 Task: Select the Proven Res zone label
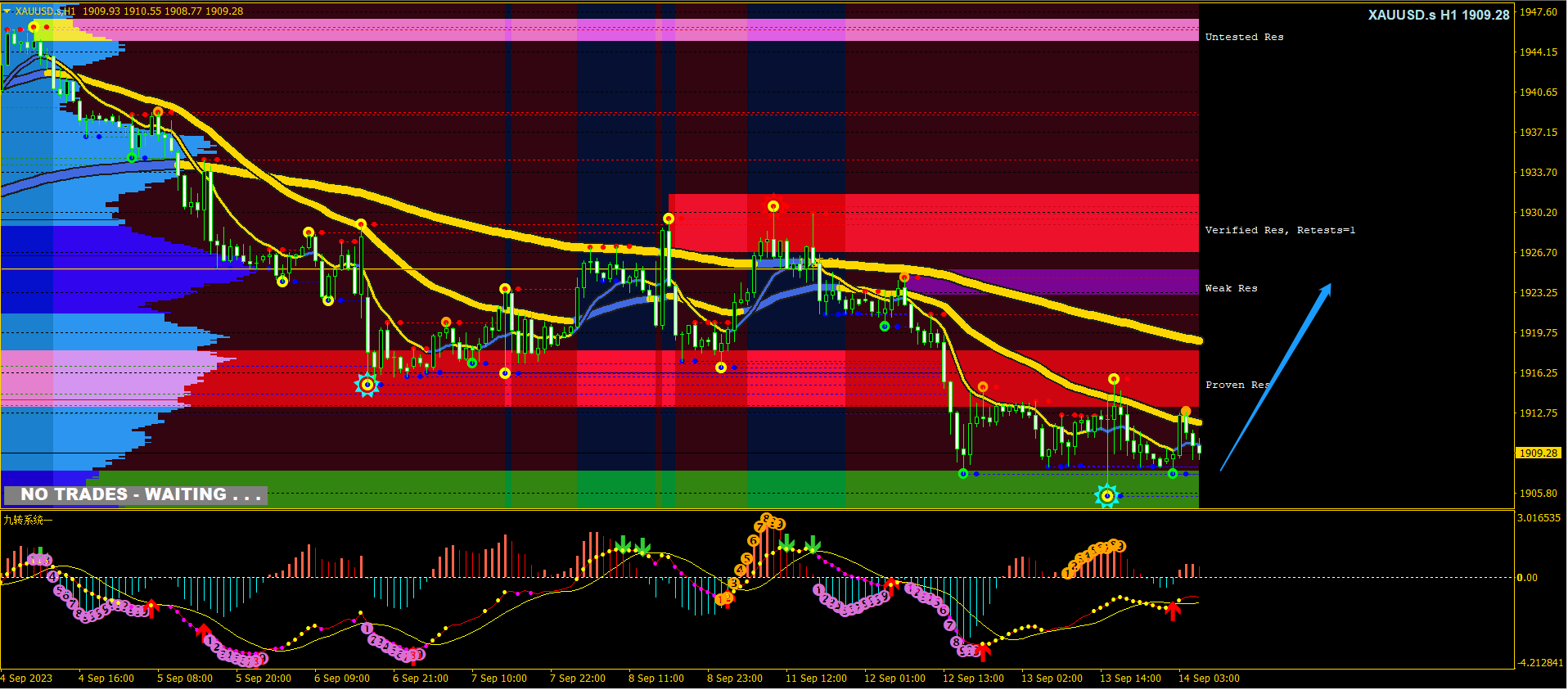tap(1237, 385)
